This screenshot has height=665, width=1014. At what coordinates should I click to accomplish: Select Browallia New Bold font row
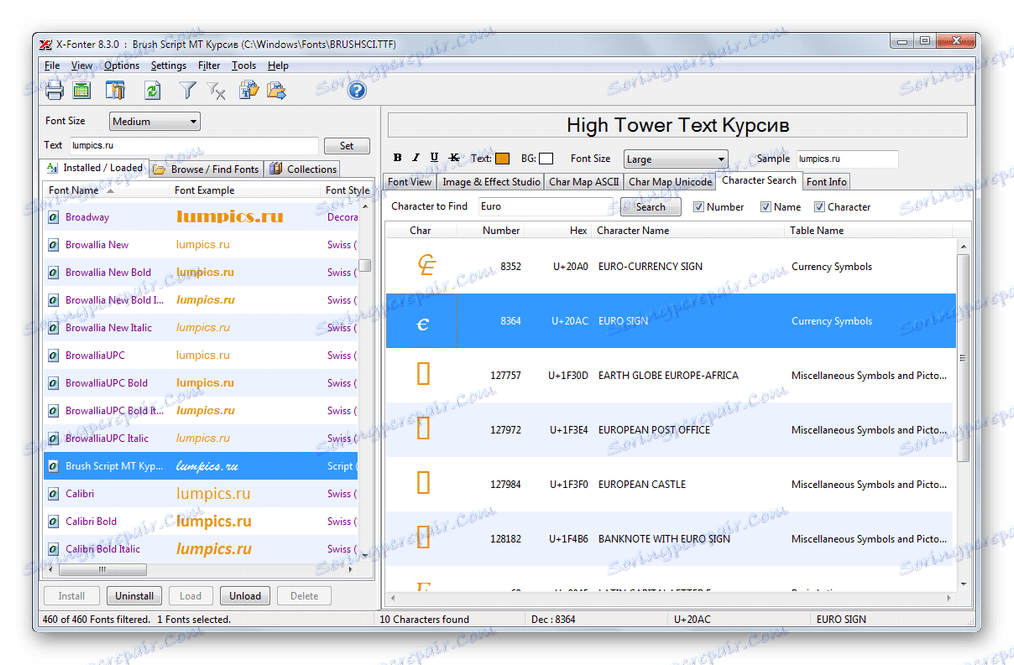(200, 272)
